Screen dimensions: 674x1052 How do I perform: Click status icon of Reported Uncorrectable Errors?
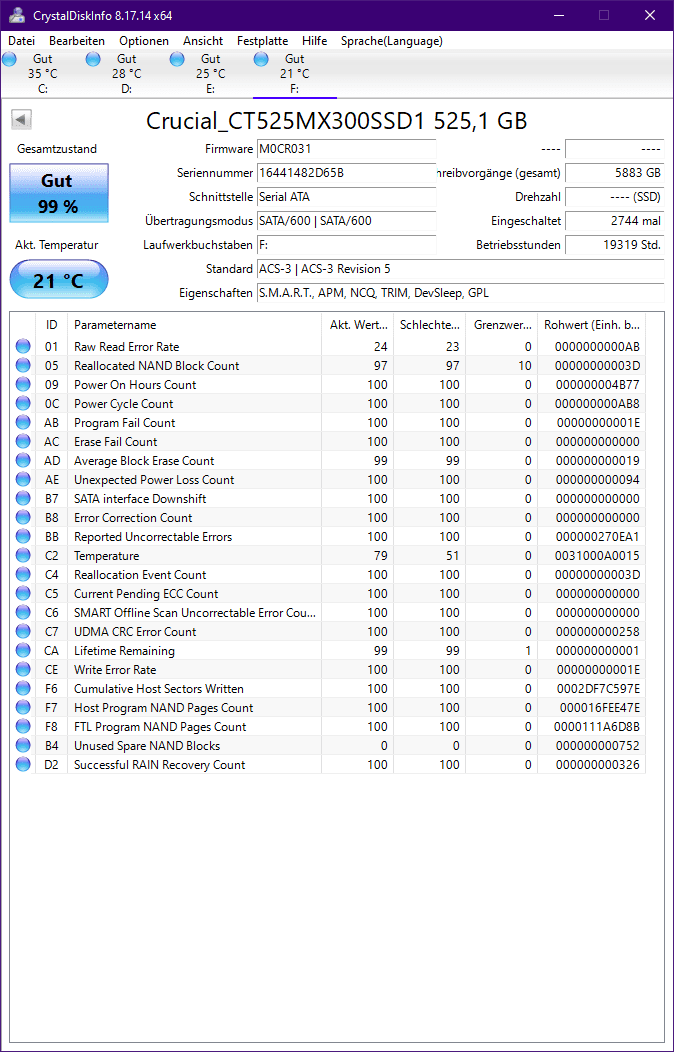23,537
